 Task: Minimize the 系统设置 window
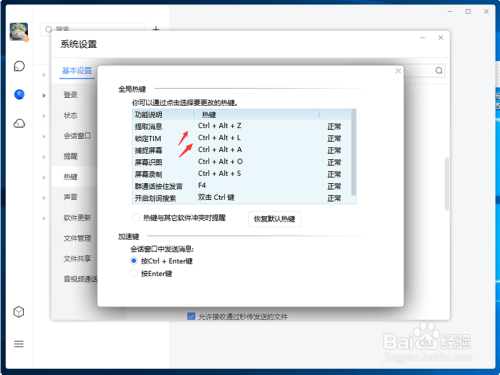coord(423,38)
